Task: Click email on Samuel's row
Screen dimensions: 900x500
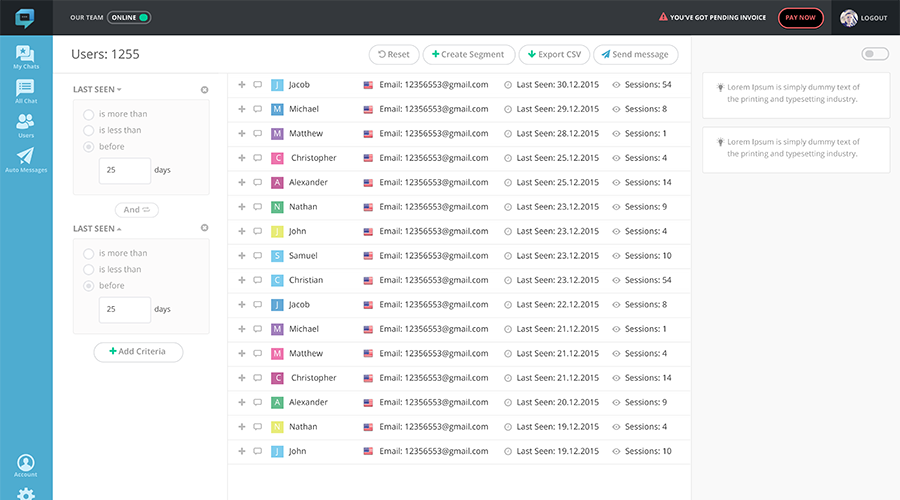Action: coord(434,255)
